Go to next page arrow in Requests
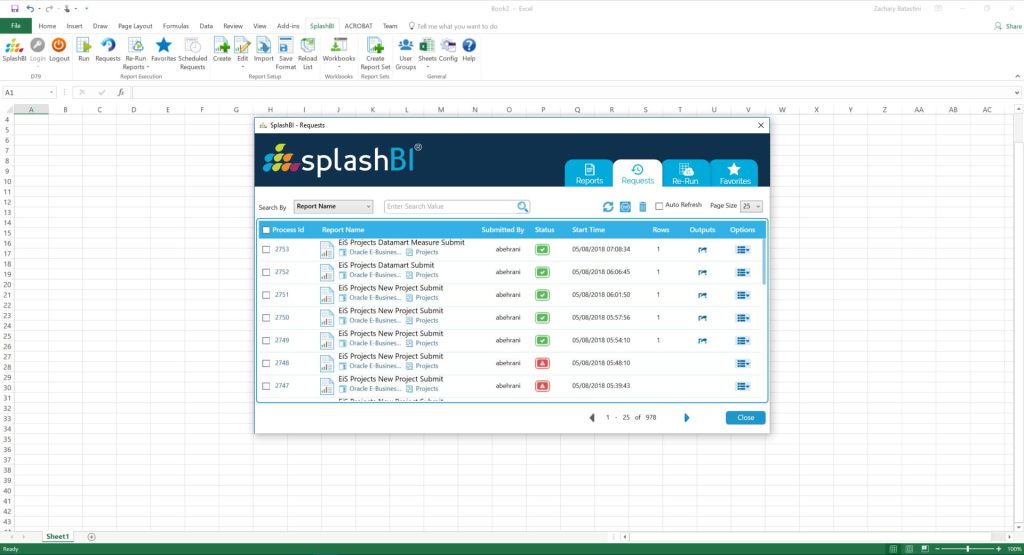 point(686,417)
